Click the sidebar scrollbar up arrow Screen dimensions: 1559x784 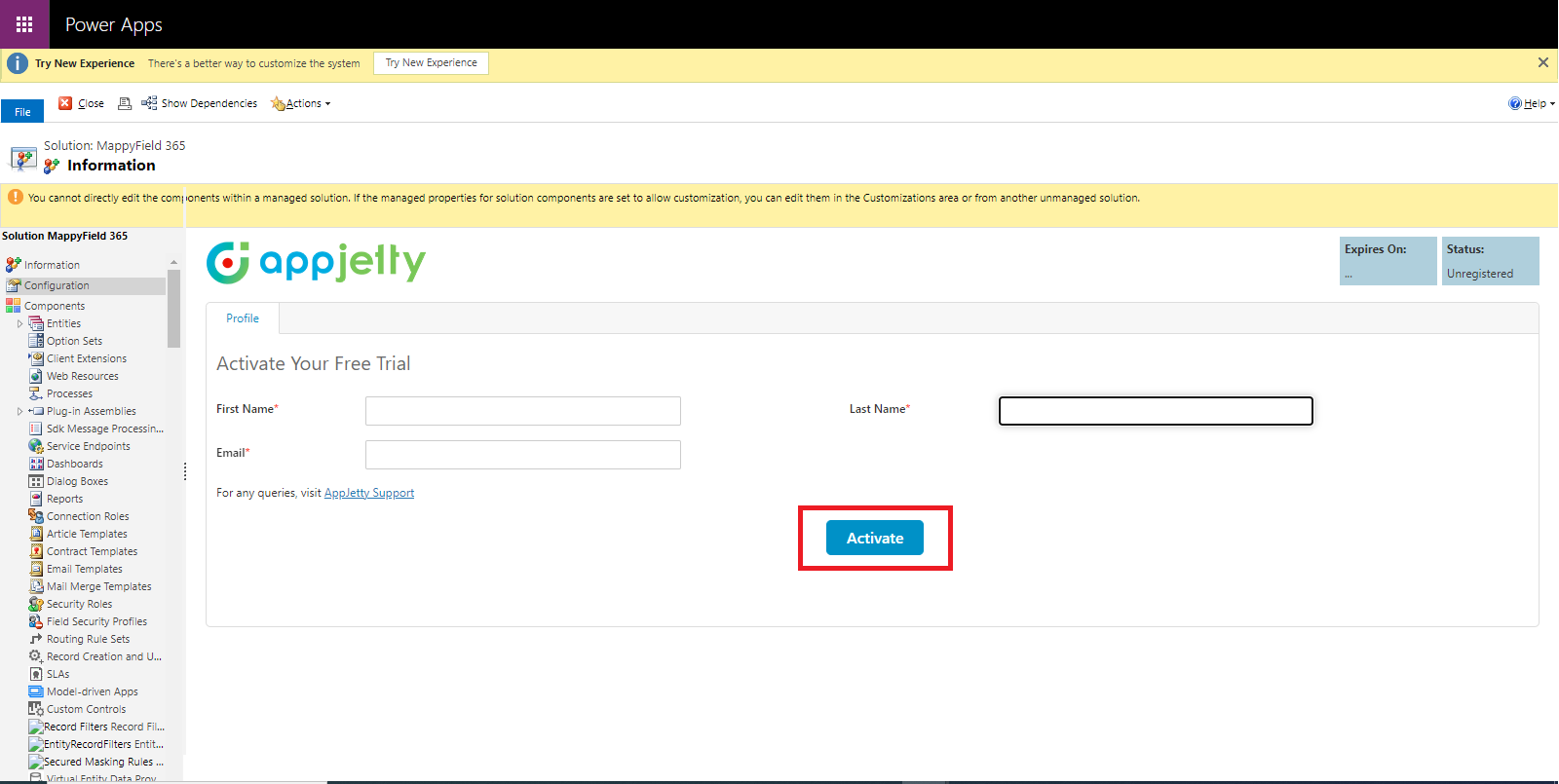pos(173,262)
